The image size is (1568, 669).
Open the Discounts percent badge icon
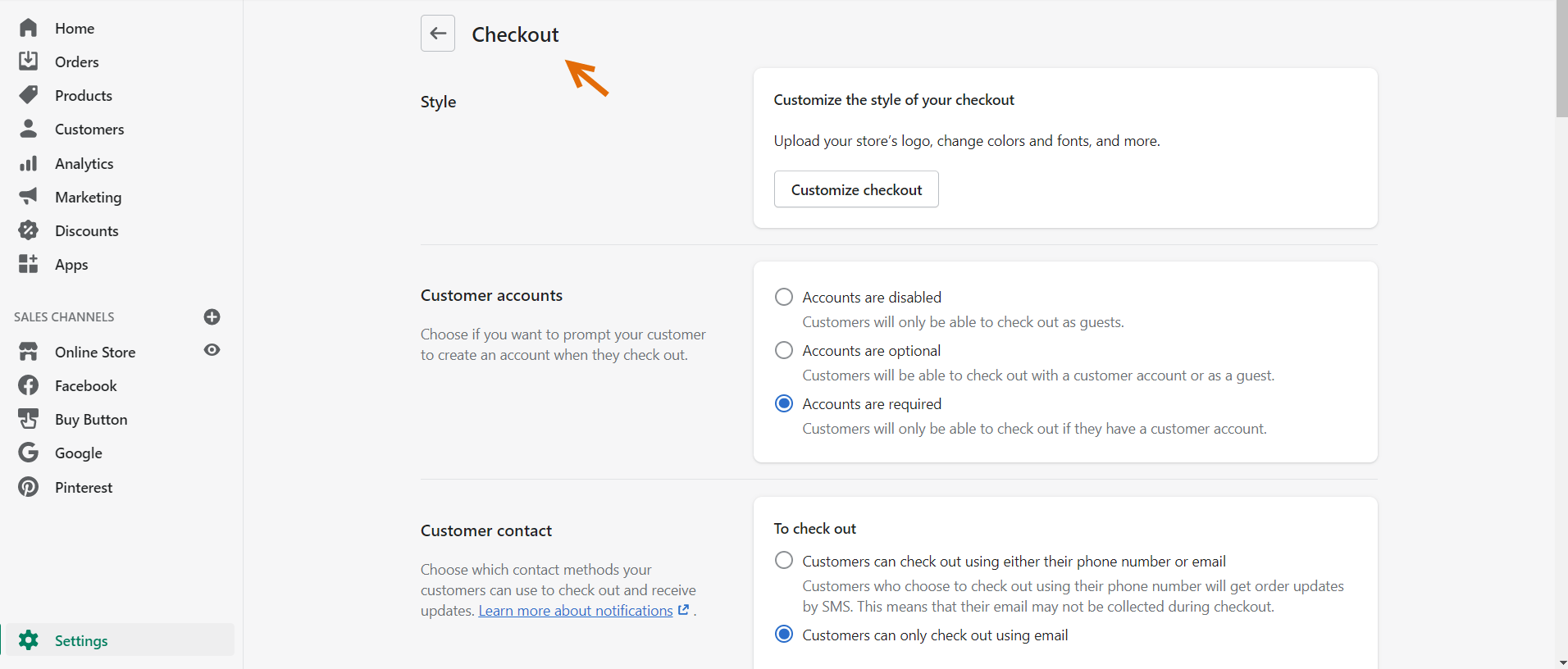[29, 230]
